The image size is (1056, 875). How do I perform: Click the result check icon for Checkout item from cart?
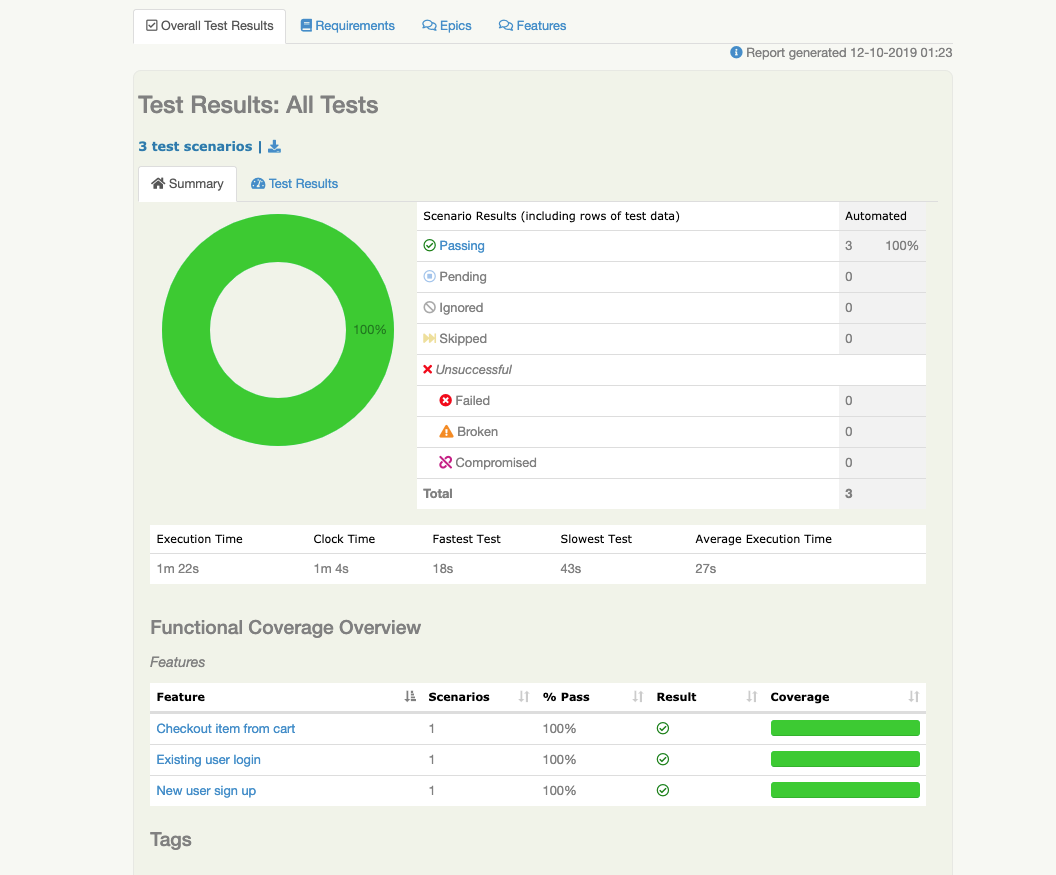tap(663, 729)
